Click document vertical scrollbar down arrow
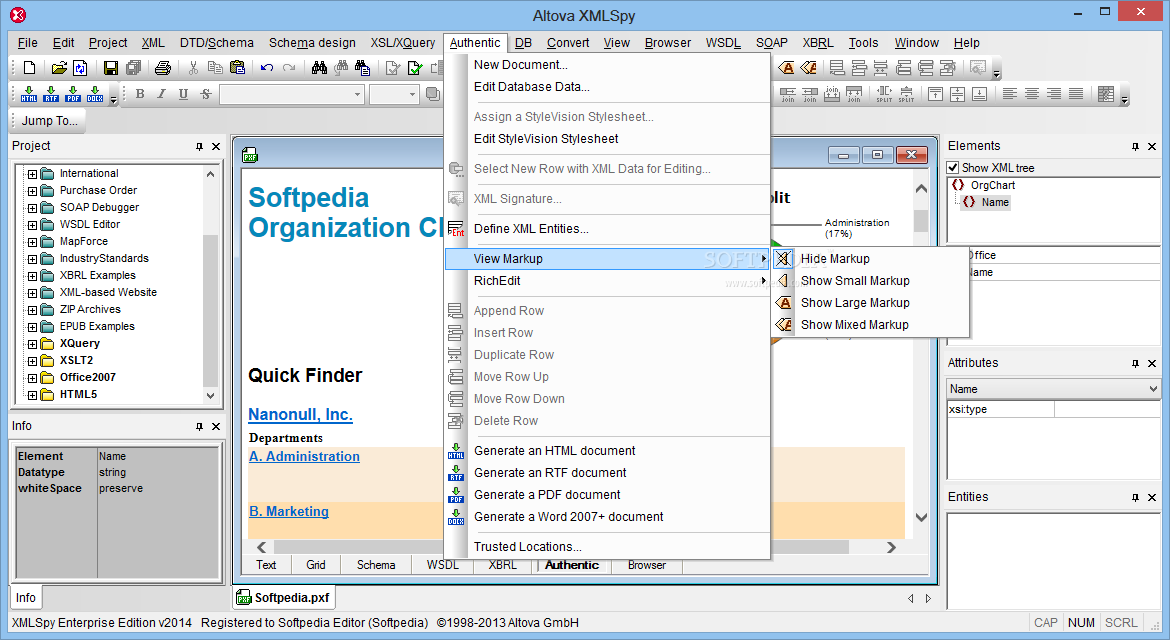Viewport: 1170px width, 640px height. coord(922,517)
